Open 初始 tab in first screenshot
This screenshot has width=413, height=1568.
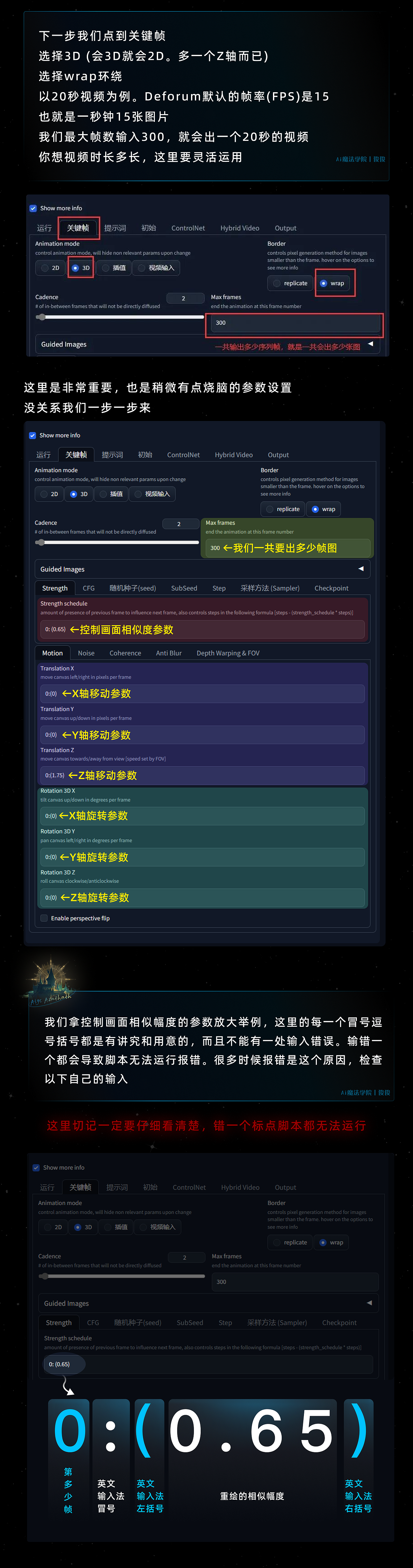pos(149,228)
